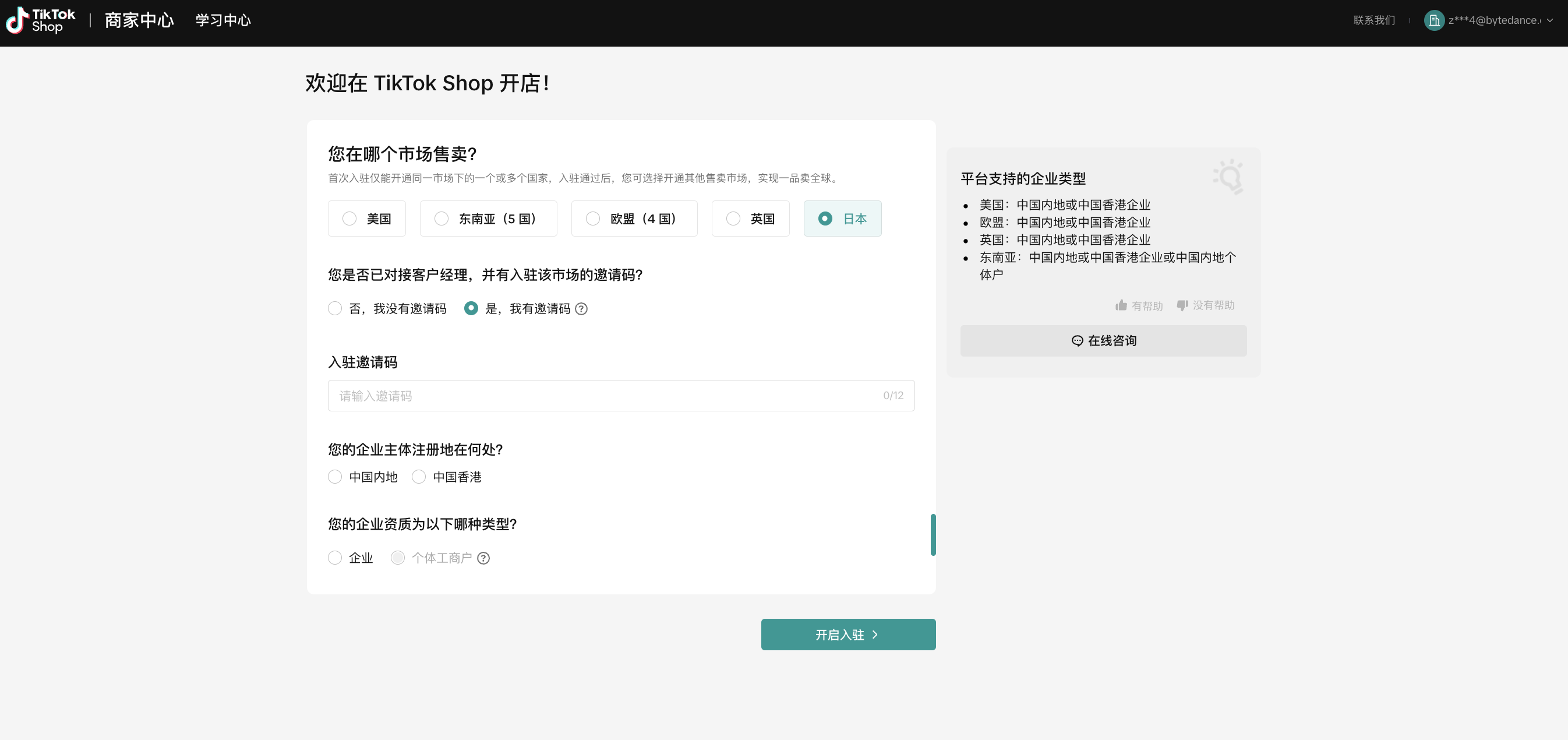Open the 学习中心 menu item
Screen dimensions: 1568x740
(x=223, y=20)
